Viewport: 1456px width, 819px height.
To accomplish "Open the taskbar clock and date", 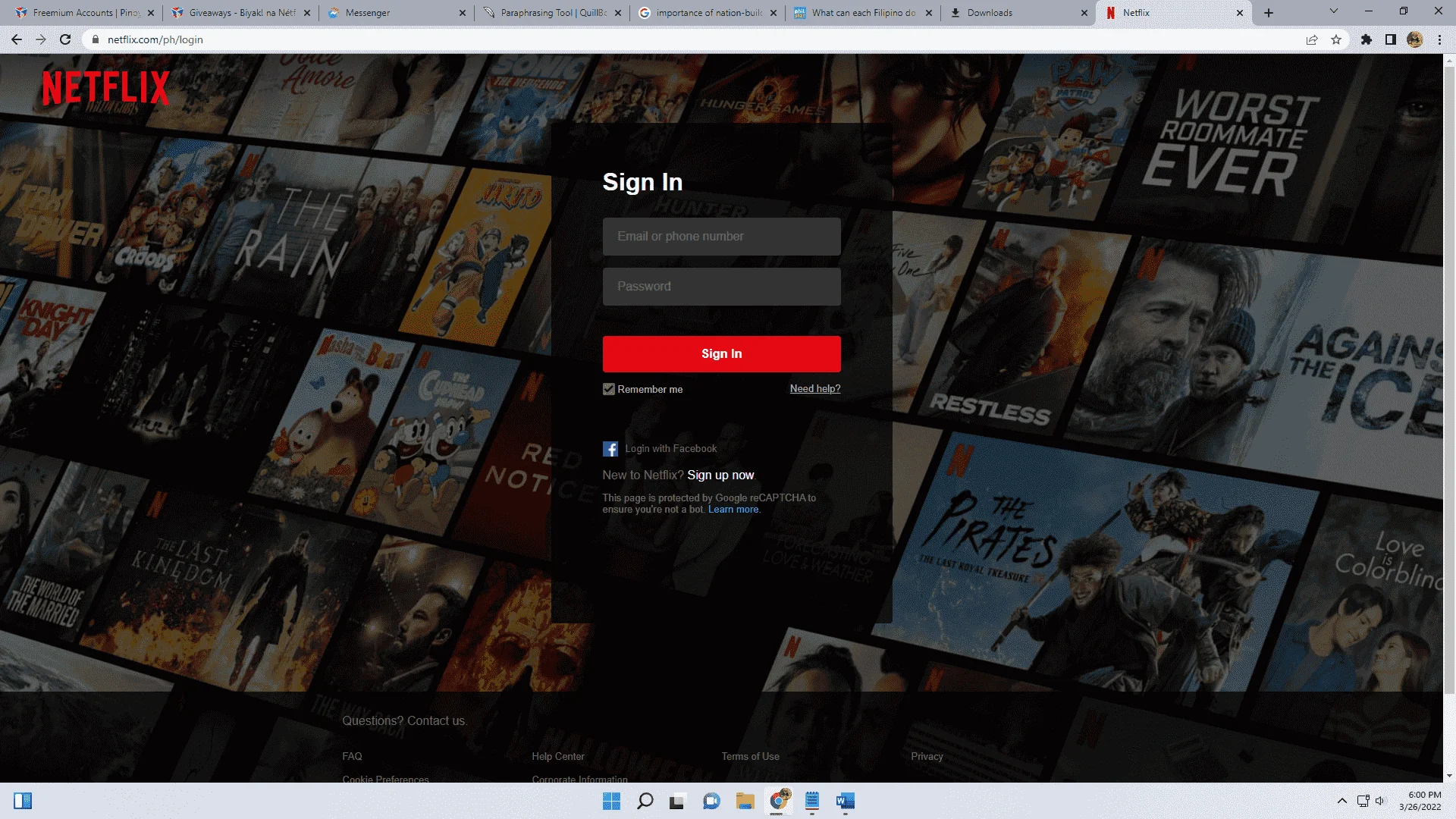I will [1420, 801].
